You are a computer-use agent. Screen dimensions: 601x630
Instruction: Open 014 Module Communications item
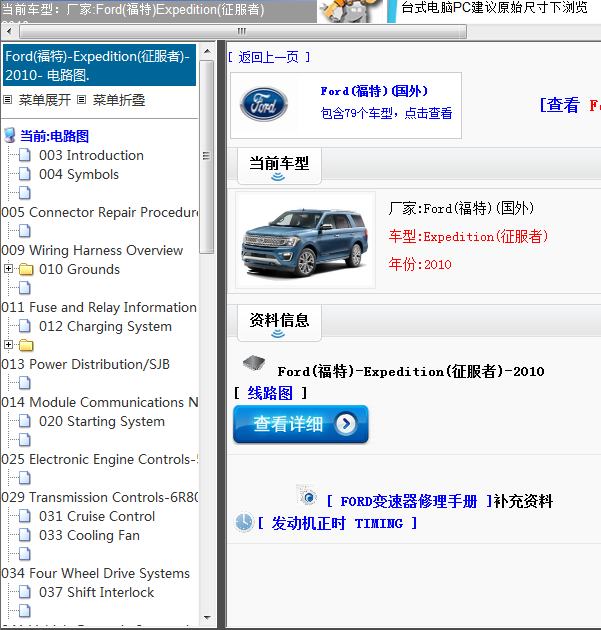point(100,402)
